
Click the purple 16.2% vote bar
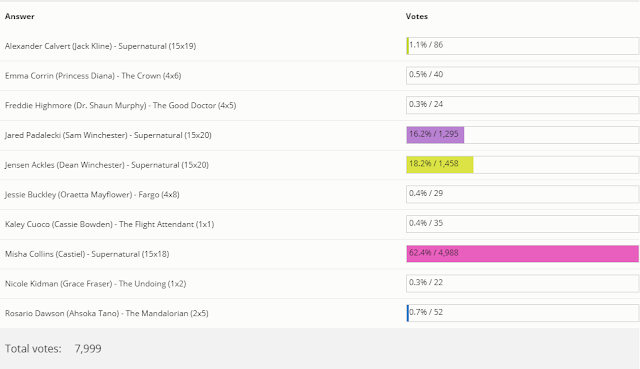tap(435, 135)
